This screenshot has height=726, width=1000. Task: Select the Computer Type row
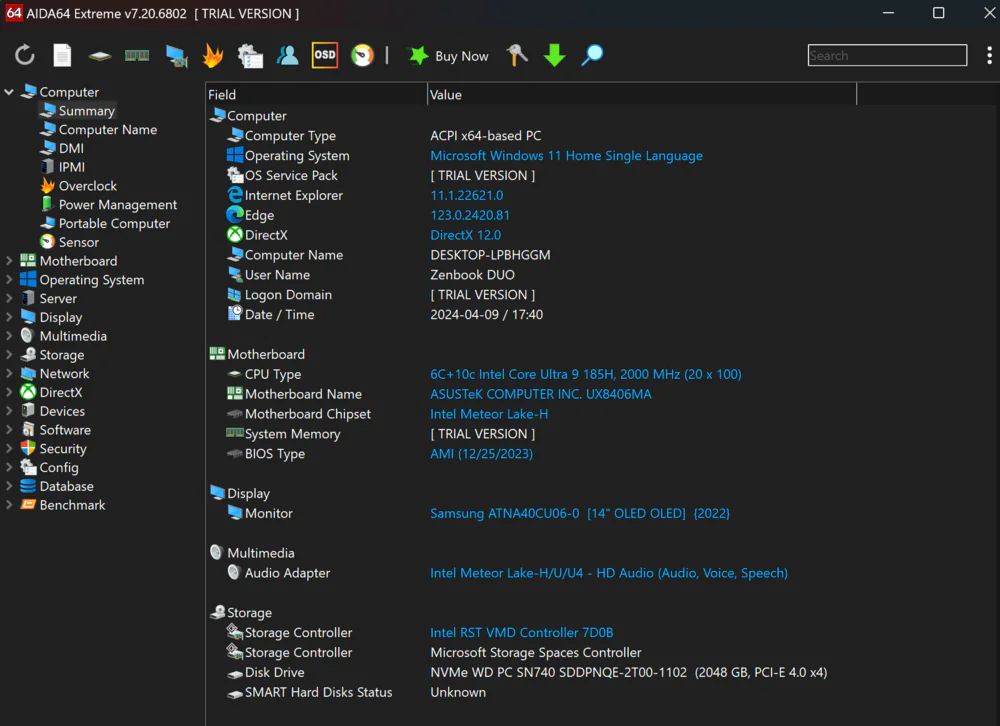click(x=384, y=136)
